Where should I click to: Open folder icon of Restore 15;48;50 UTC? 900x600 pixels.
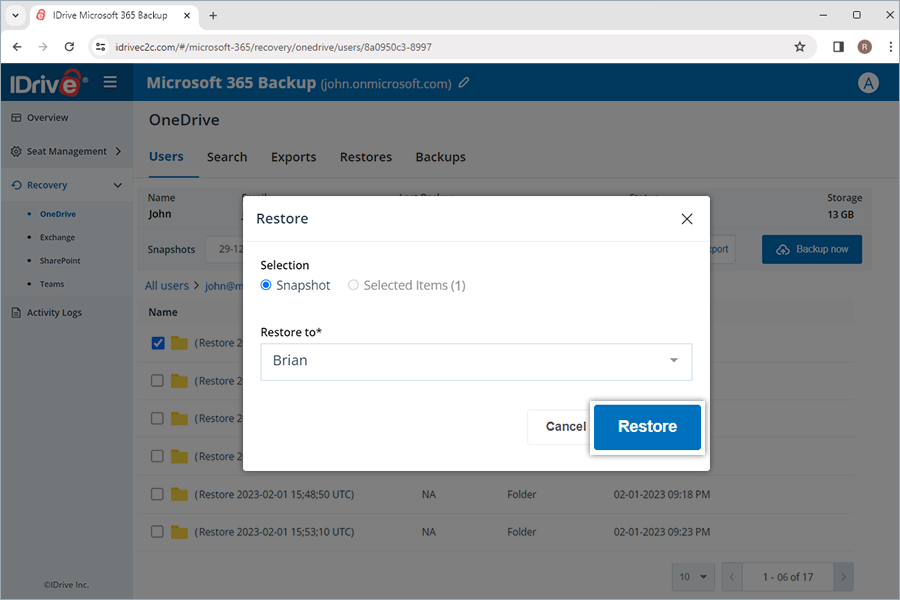click(179, 494)
